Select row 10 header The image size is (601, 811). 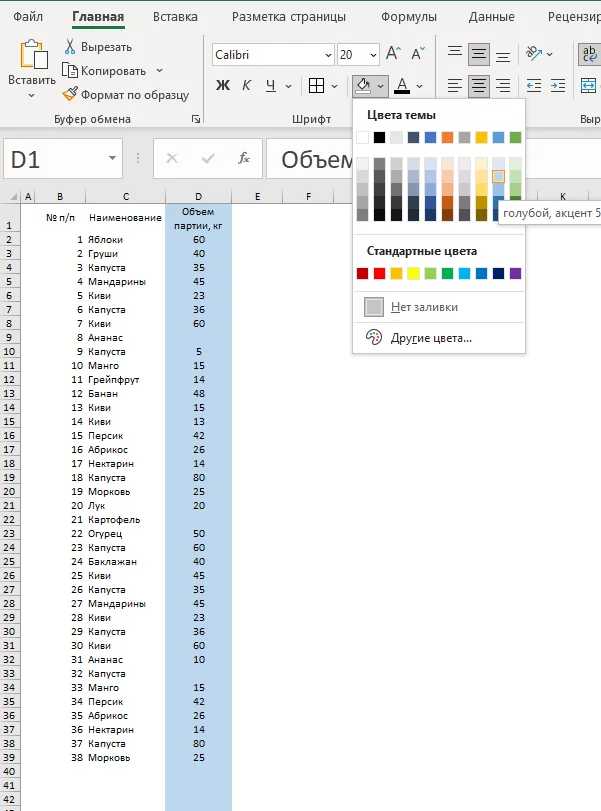pos(9,352)
